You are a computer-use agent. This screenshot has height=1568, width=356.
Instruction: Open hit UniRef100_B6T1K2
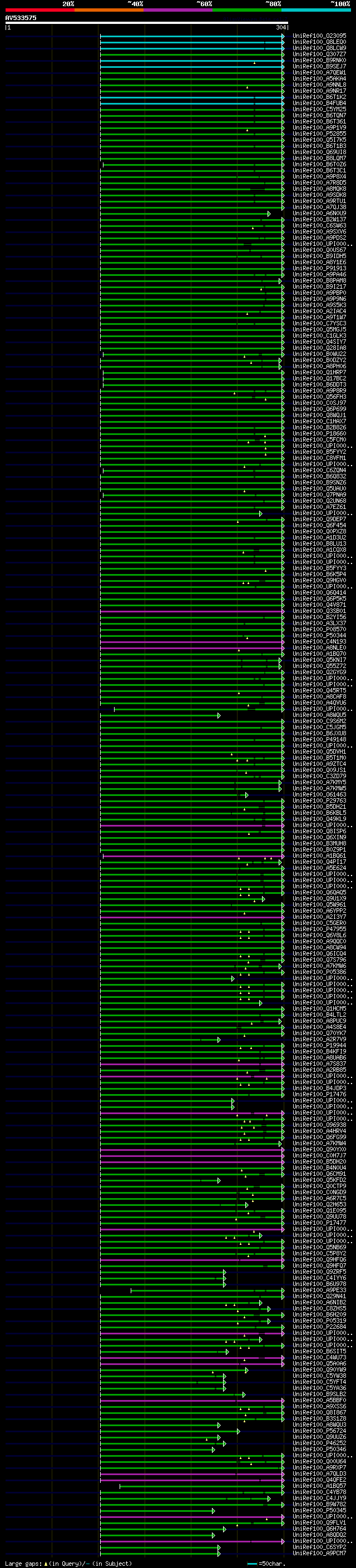319,97
